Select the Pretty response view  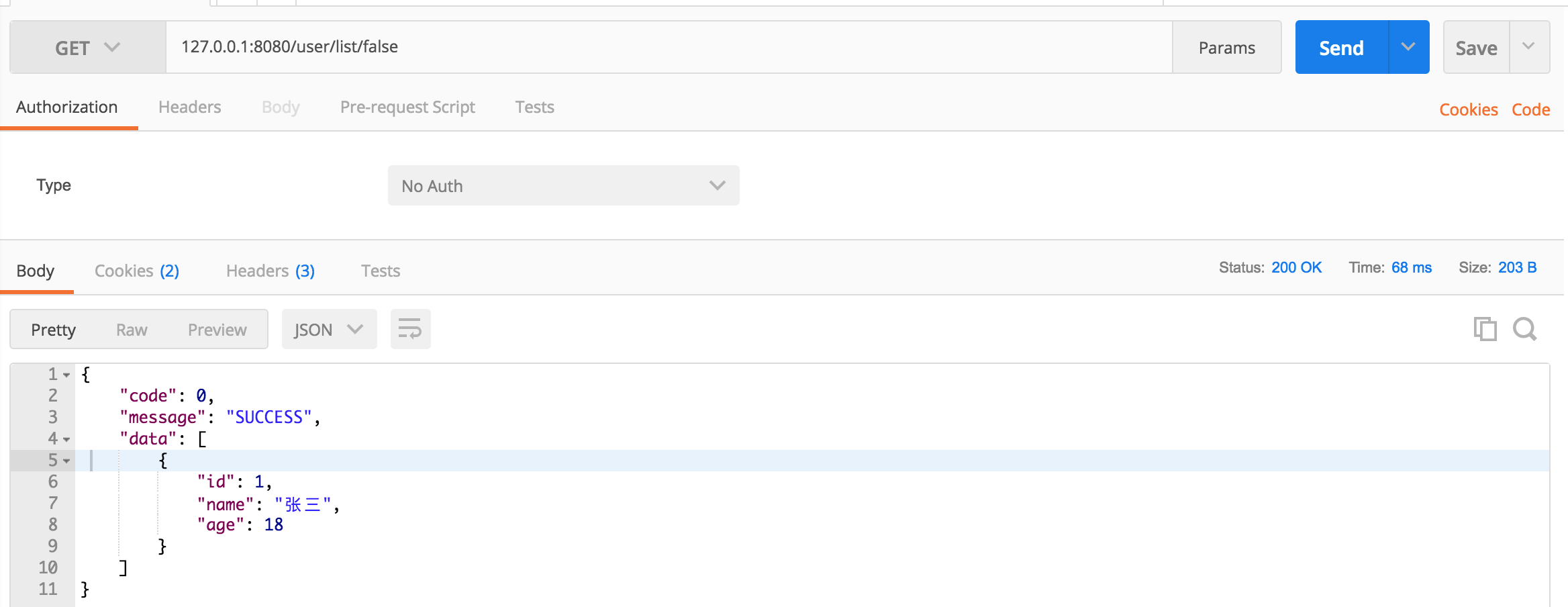click(x=54, y=330)
